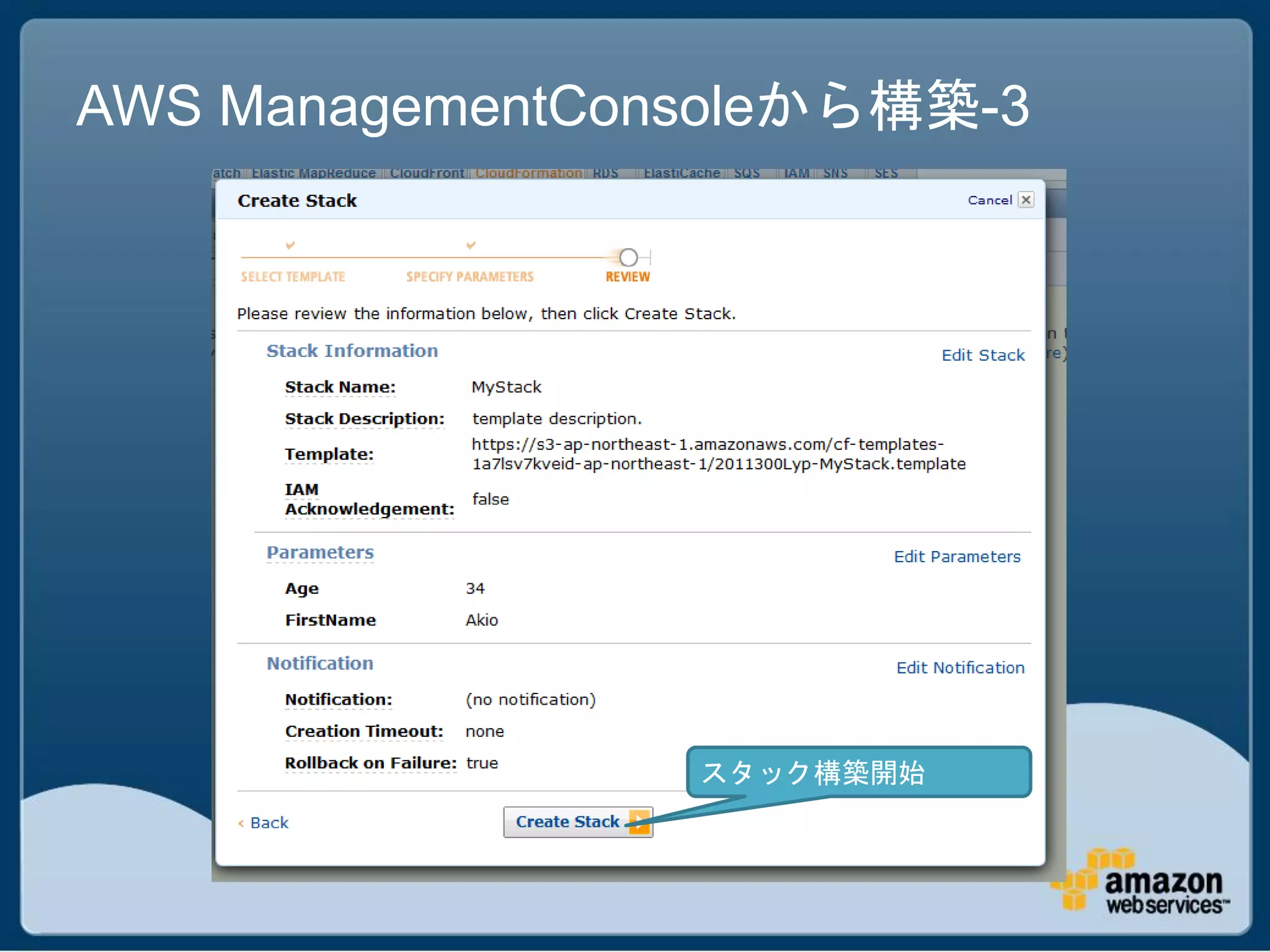Switch to the CloudFormation tab
The height and width of the screenshot is (952, 1270).
(528, 173)
